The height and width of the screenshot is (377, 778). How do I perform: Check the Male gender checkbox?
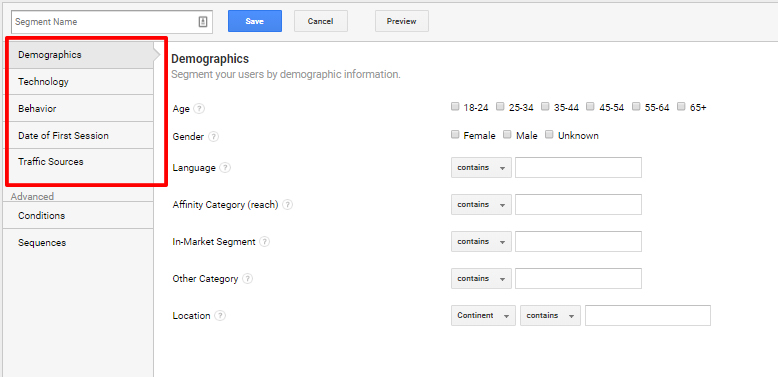(507, 134)
